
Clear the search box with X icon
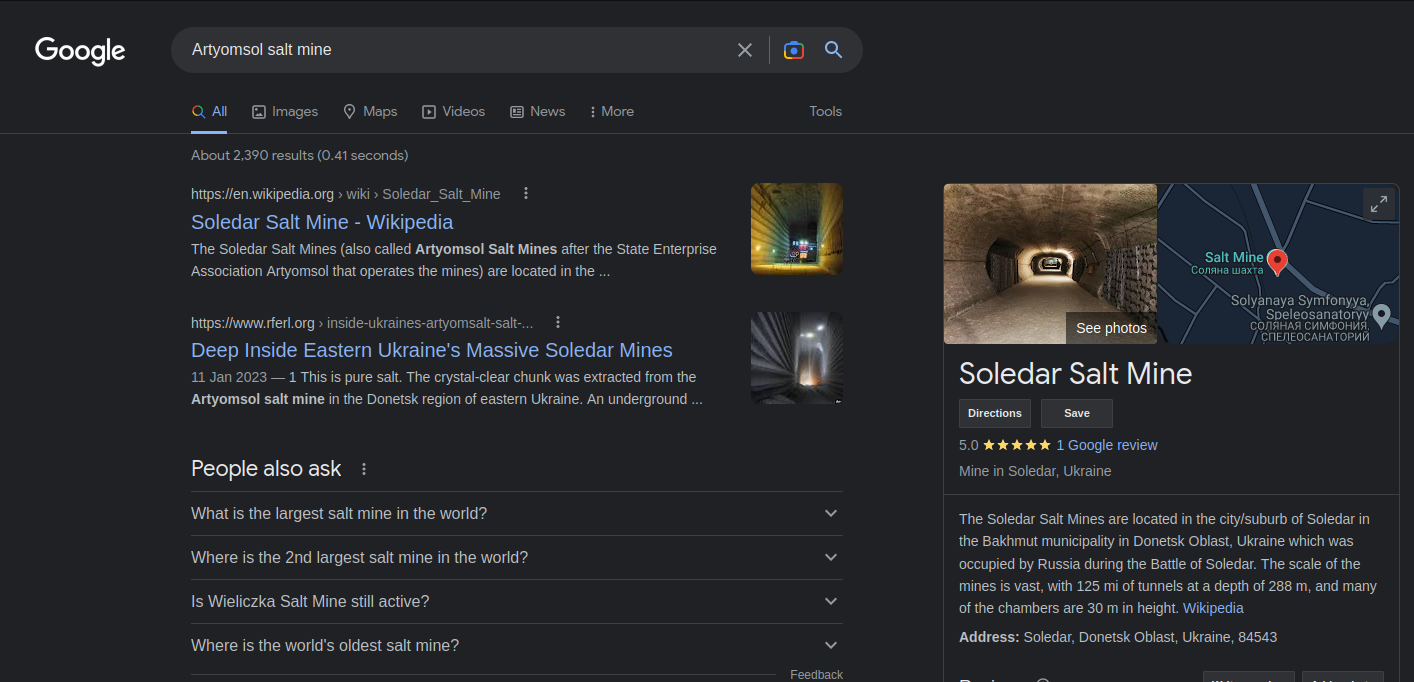click(x=745, y=50)
